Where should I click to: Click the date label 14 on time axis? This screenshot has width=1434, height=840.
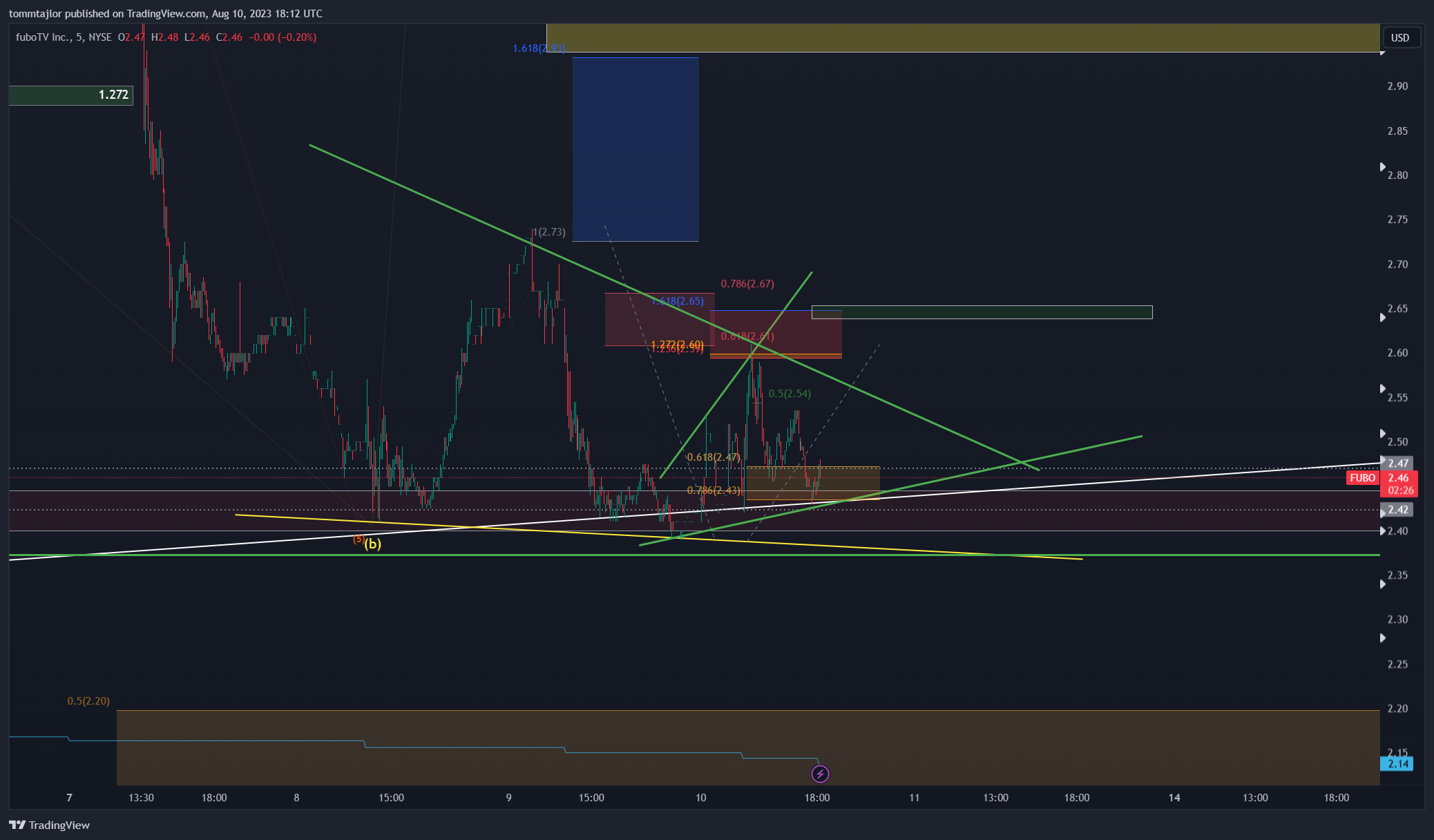pos(1174,798)
